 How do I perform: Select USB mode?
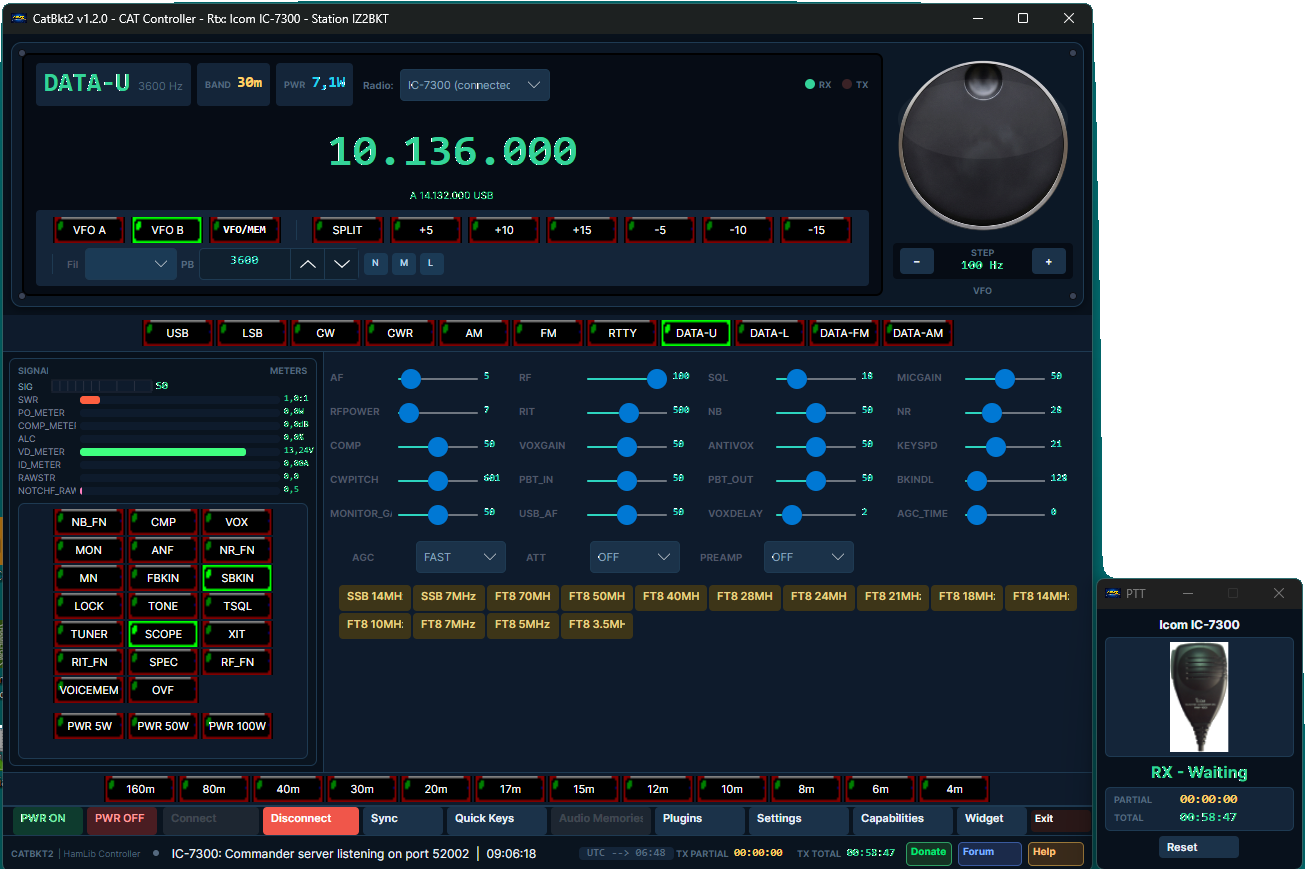click(178, 333)
